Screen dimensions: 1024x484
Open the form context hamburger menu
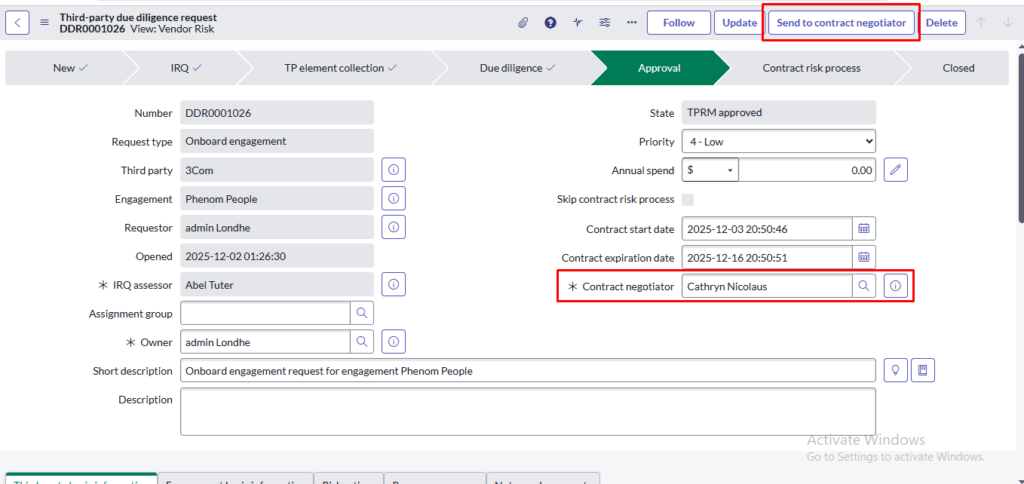coord(44,23)
